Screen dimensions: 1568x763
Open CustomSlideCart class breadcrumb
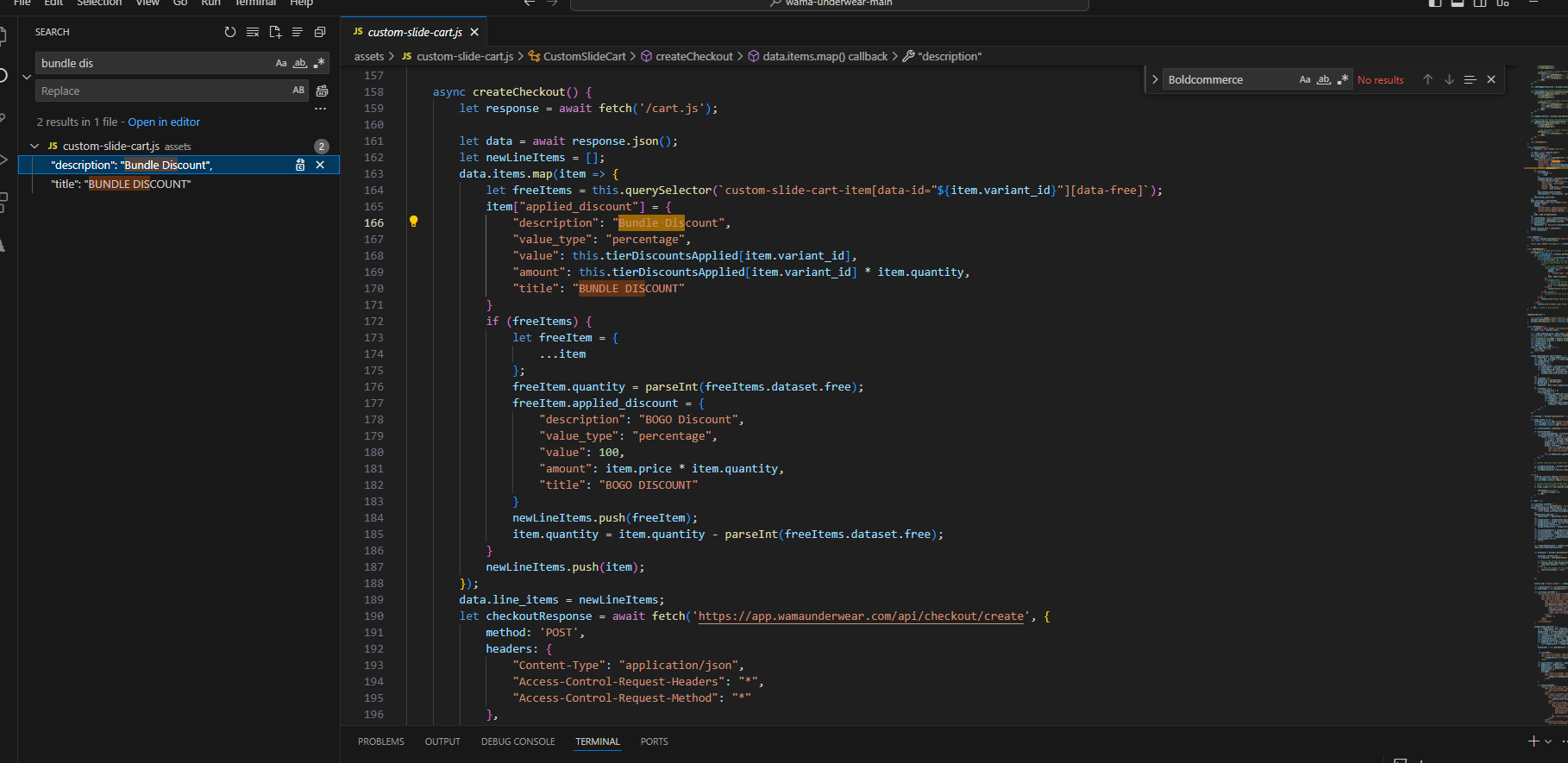[x=577, y=56]
